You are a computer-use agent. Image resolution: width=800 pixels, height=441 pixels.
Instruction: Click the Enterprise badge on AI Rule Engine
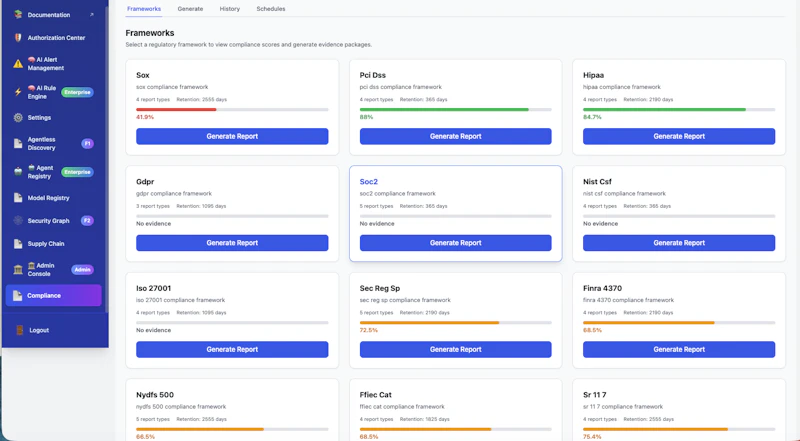point(77,92)
